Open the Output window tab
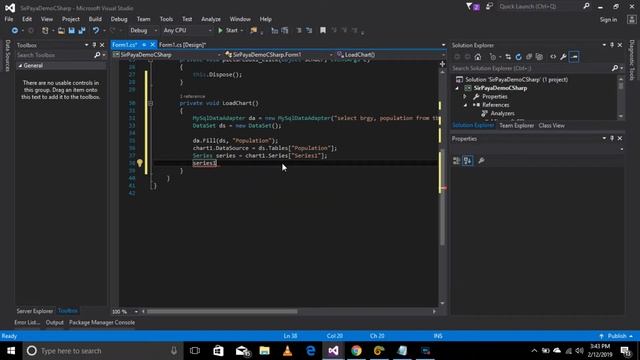This screenshot has height=360, width=640. [55, 322]
